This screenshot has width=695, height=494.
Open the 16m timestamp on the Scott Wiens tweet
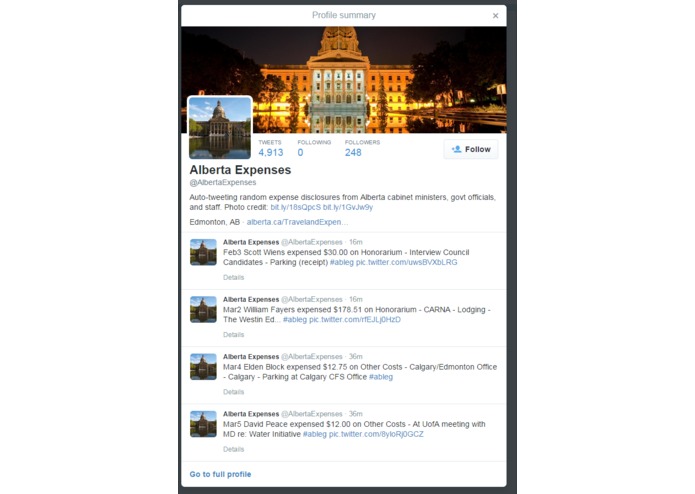coord(355,242)
